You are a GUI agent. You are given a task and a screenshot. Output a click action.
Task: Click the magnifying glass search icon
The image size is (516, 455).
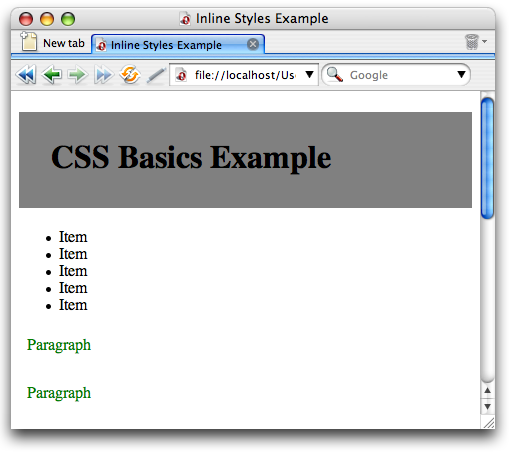(335, 74)
